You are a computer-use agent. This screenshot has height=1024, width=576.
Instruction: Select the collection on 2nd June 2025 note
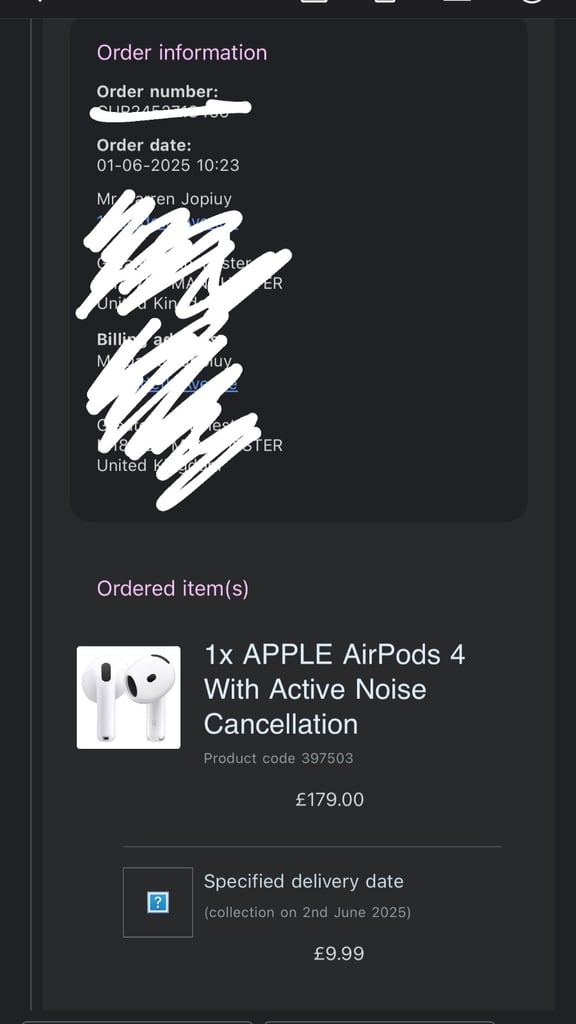tap(307, 912)
